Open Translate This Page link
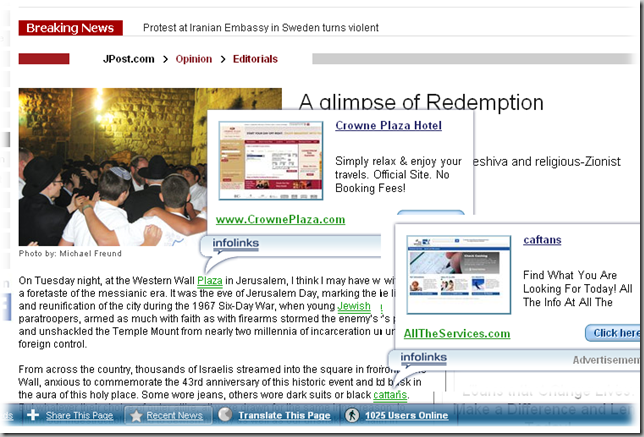 click(284, 416)
